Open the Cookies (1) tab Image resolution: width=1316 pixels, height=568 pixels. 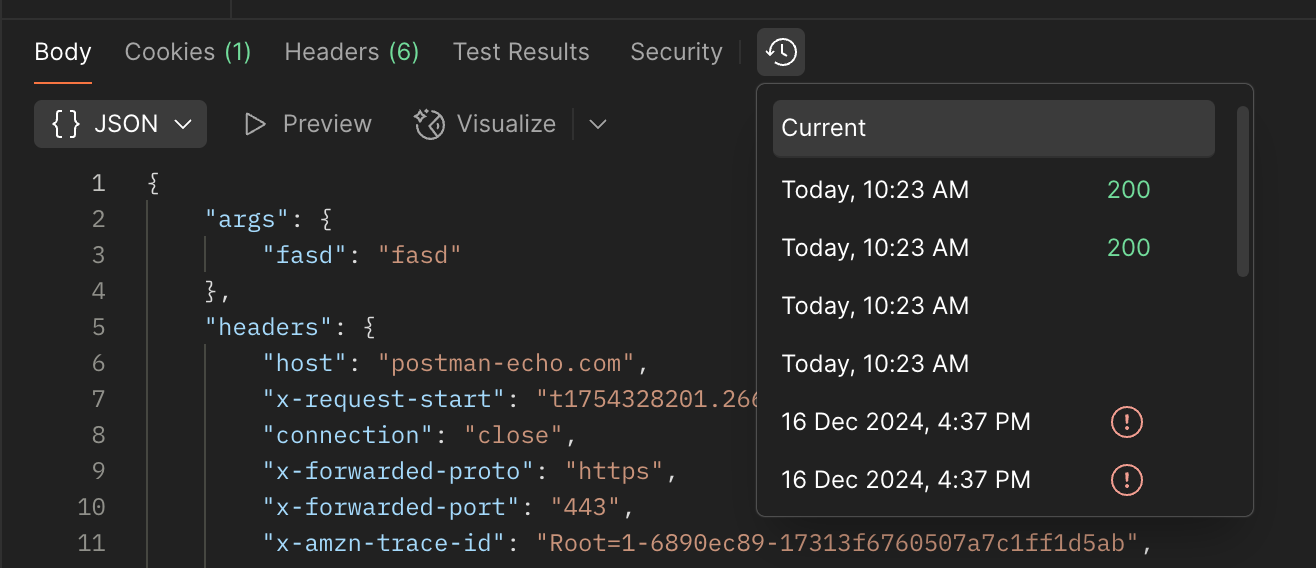click(x=188, y=52)
